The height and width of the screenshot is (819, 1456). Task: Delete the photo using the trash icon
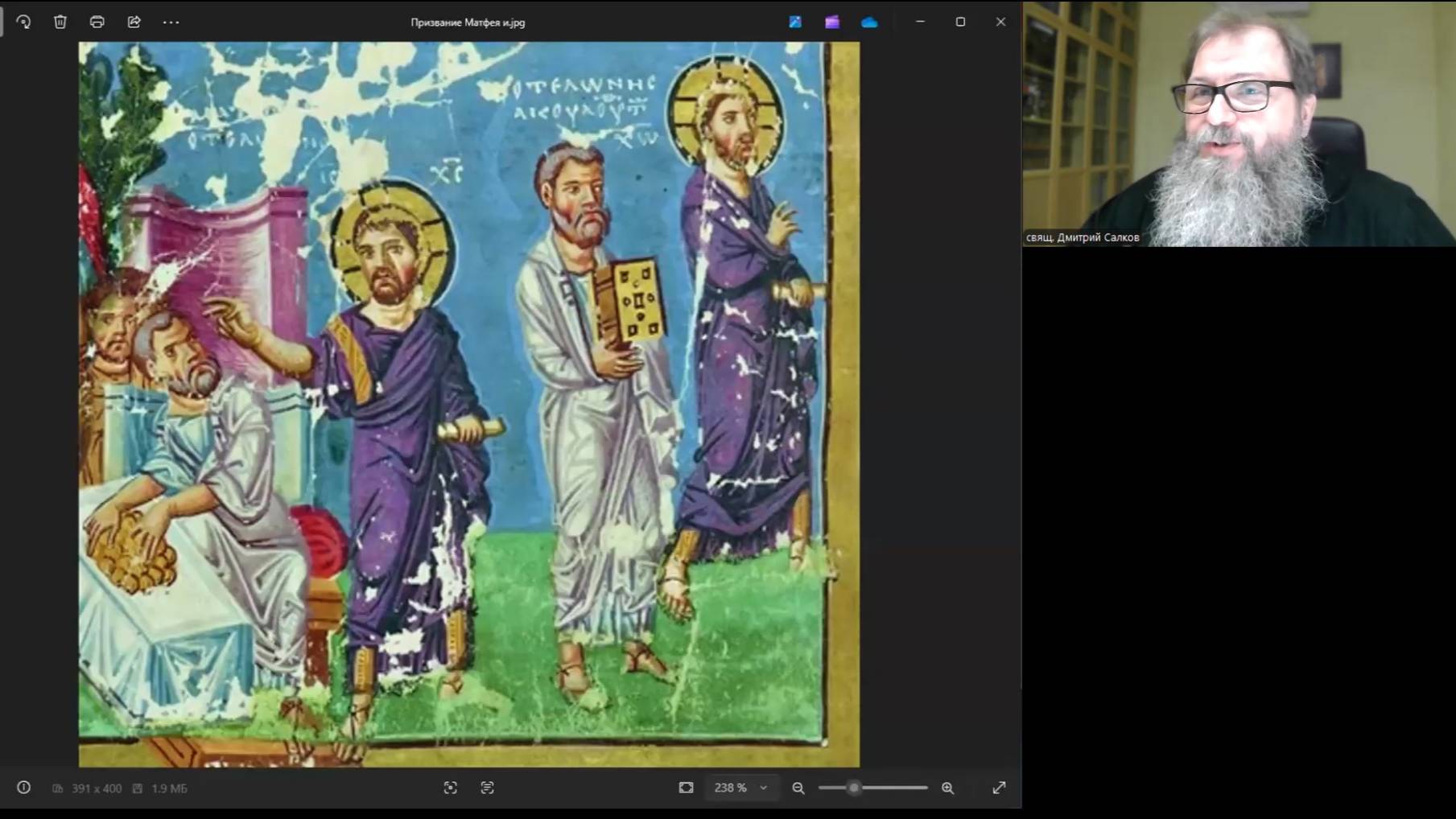point(60,22)
